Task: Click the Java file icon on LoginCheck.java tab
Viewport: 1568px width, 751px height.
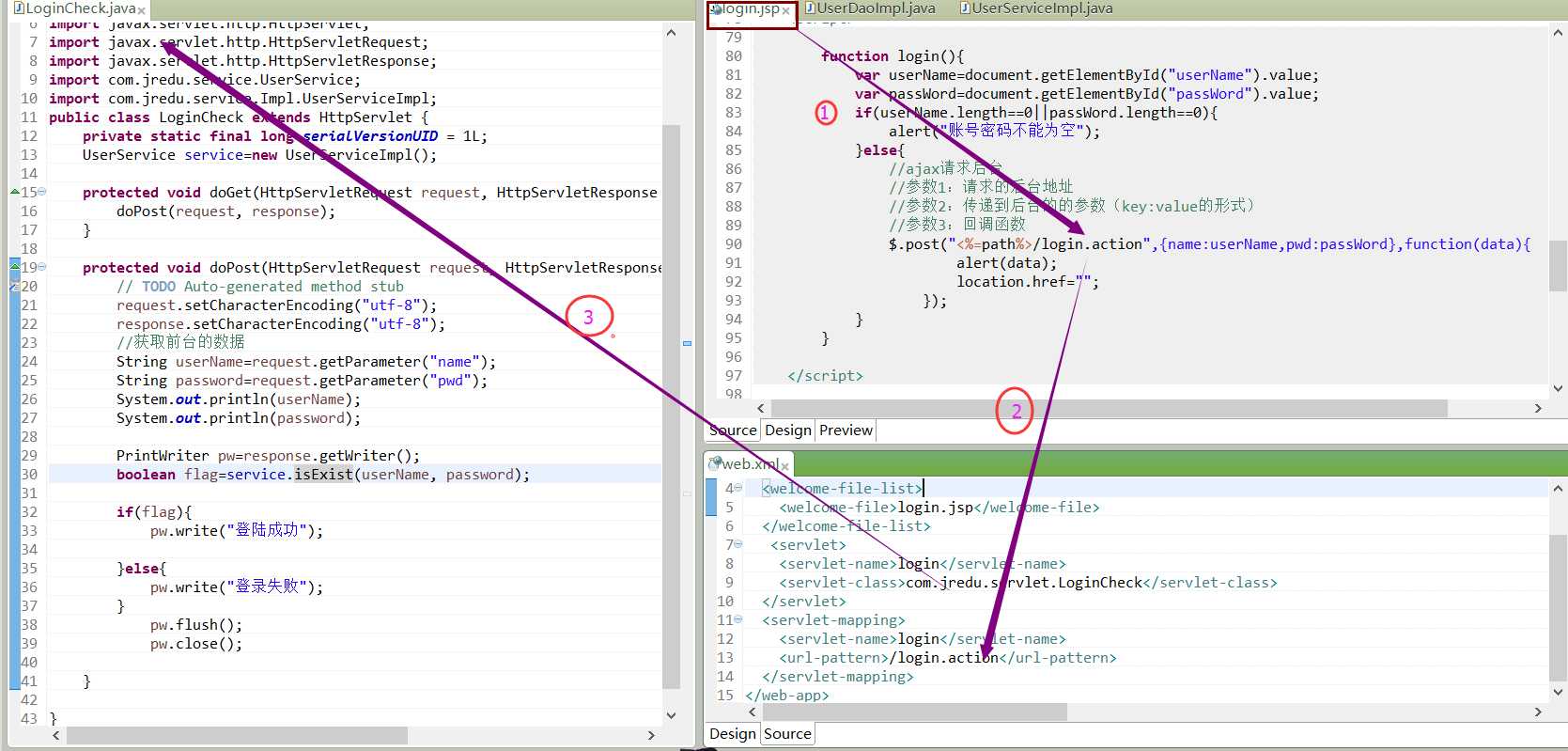Action: pyautogui.click(x=18, y=8)
